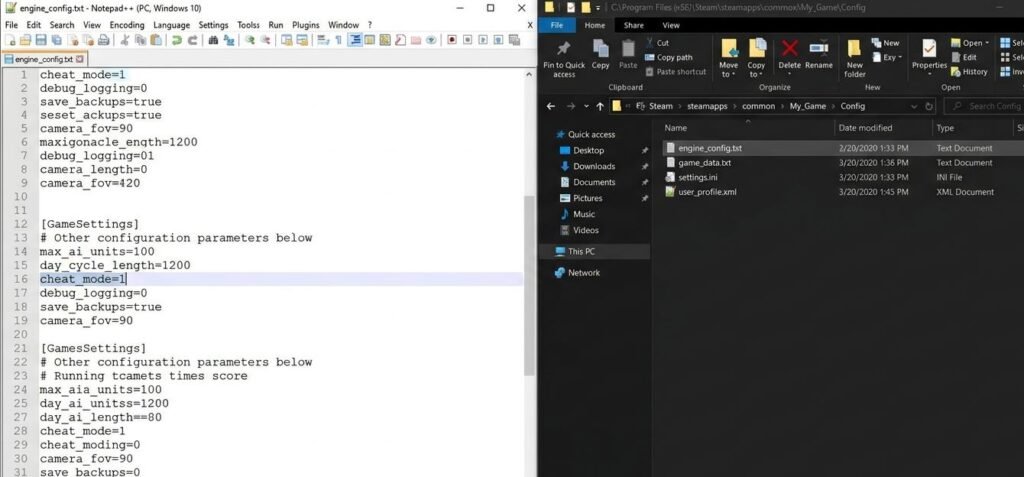The width and height of the screenshot is (1024, 477).
Task: Expand the Open dropdown in Explorer ribbon
Action: point(987,43)
